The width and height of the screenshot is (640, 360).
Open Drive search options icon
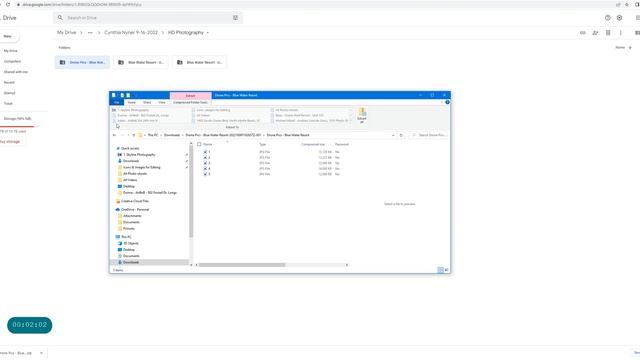(236, 18)
